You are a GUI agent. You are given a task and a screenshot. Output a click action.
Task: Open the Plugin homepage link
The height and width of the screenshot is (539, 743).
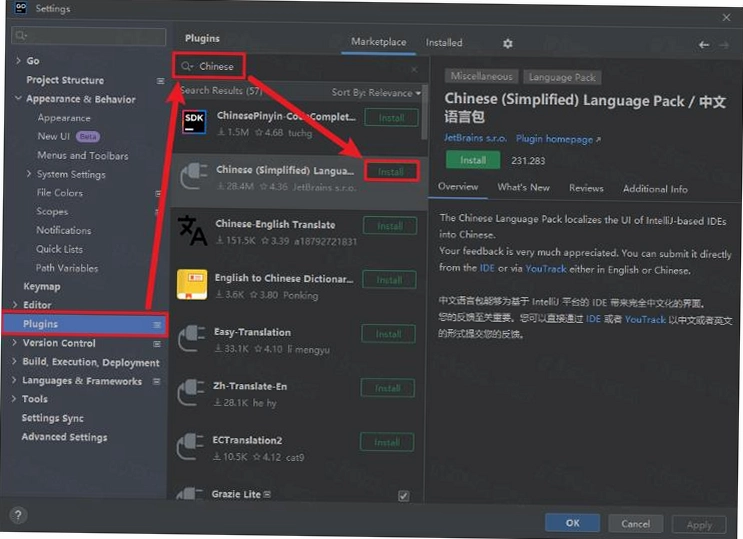pyautogui.click(x=558, y=139)
